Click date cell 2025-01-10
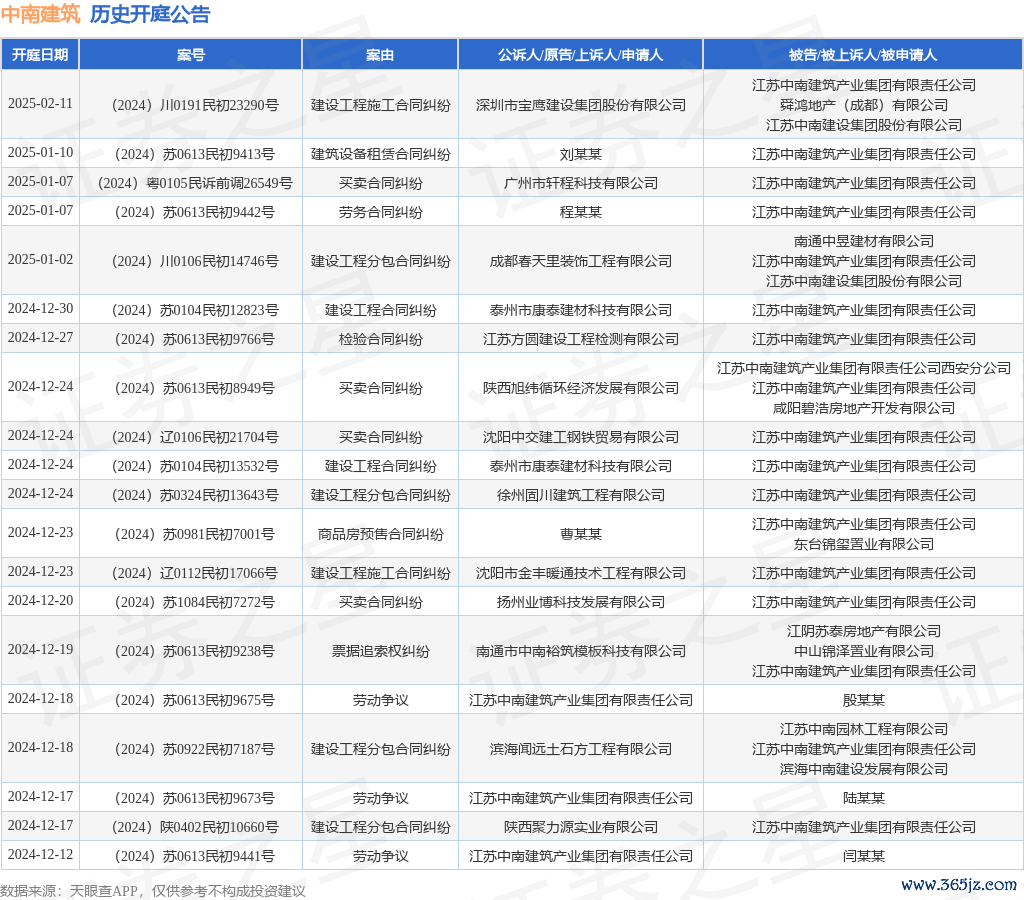1024x900 pixels. [40, 153]
